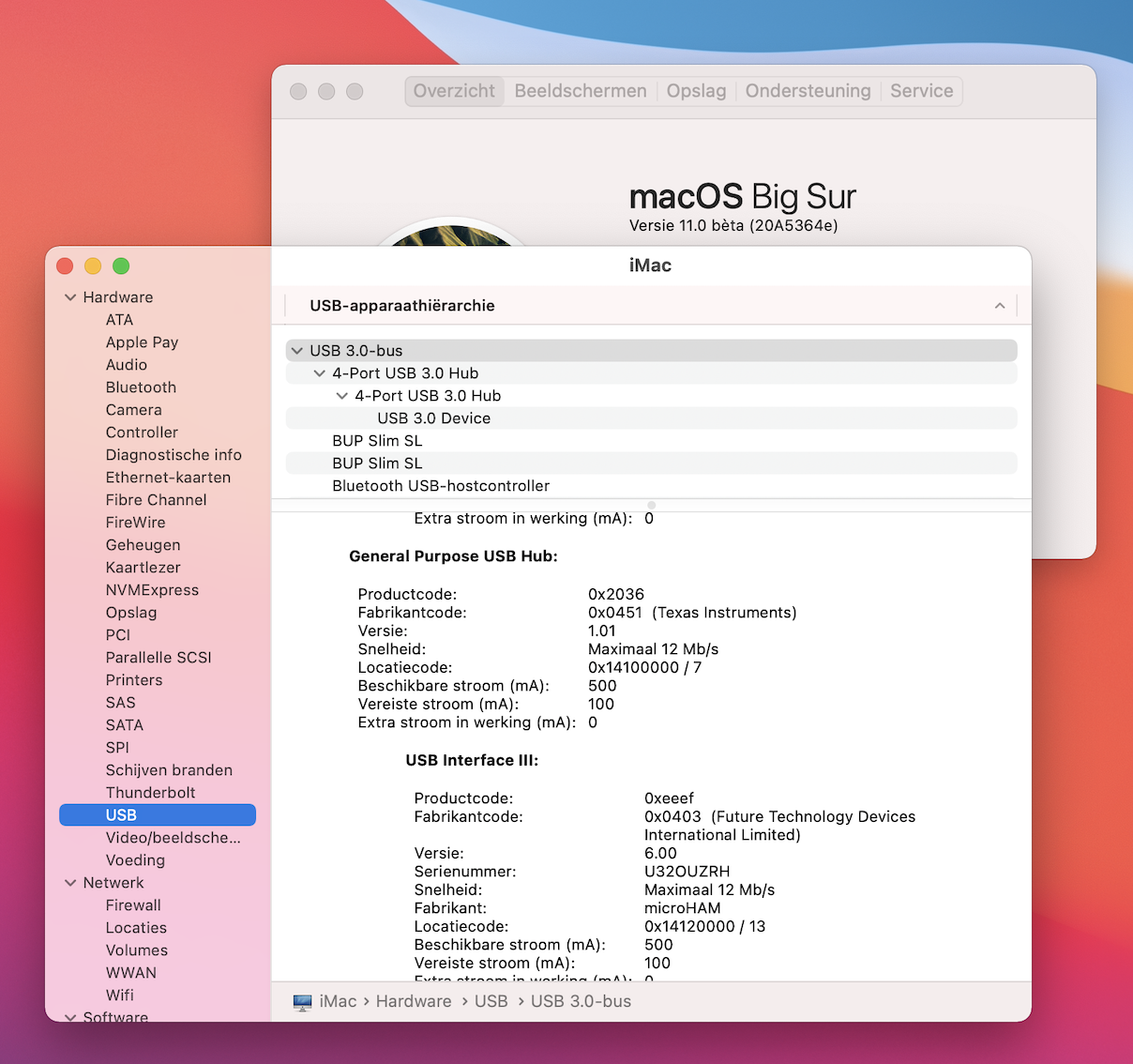Show Printers in the sidebar
This screenshot has height=1064, width=1133.
point(134,680)
